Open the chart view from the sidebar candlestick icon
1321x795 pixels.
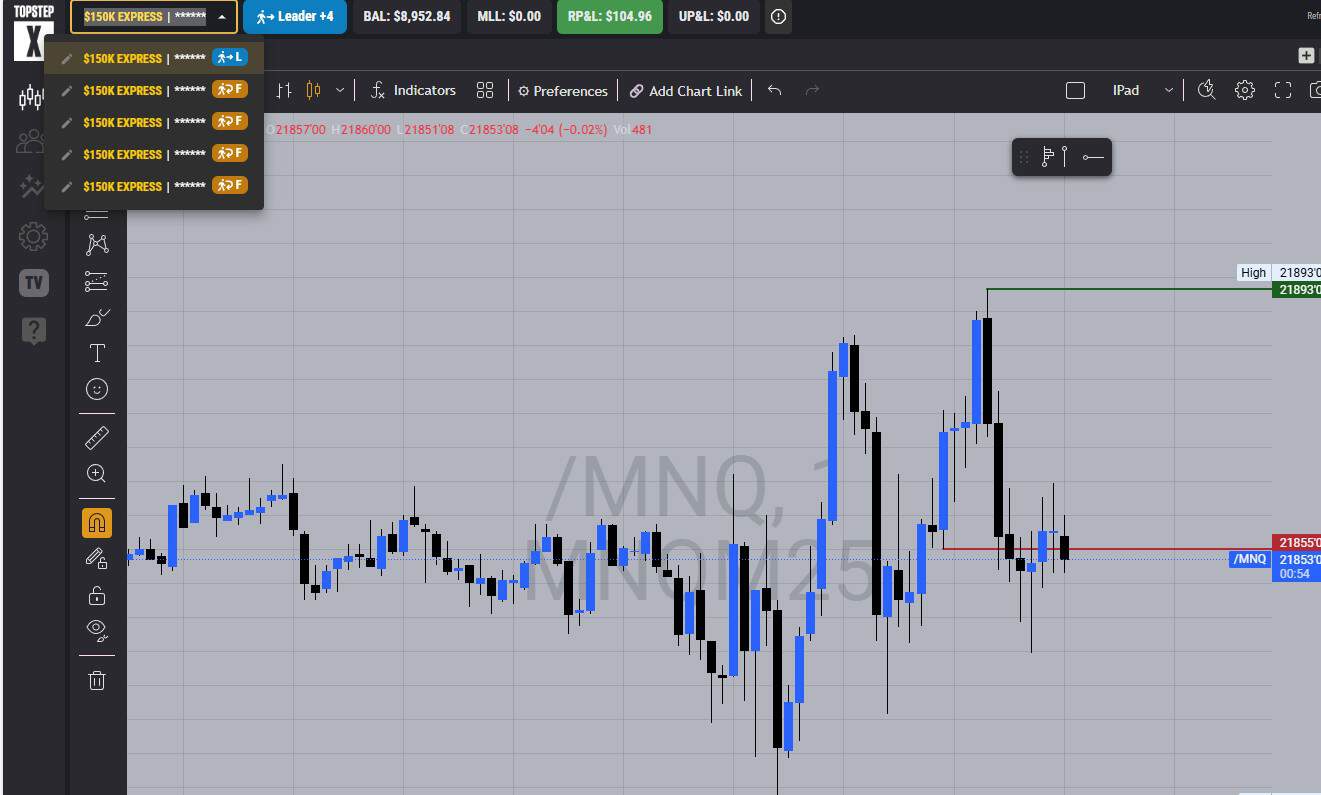point(33,97)
